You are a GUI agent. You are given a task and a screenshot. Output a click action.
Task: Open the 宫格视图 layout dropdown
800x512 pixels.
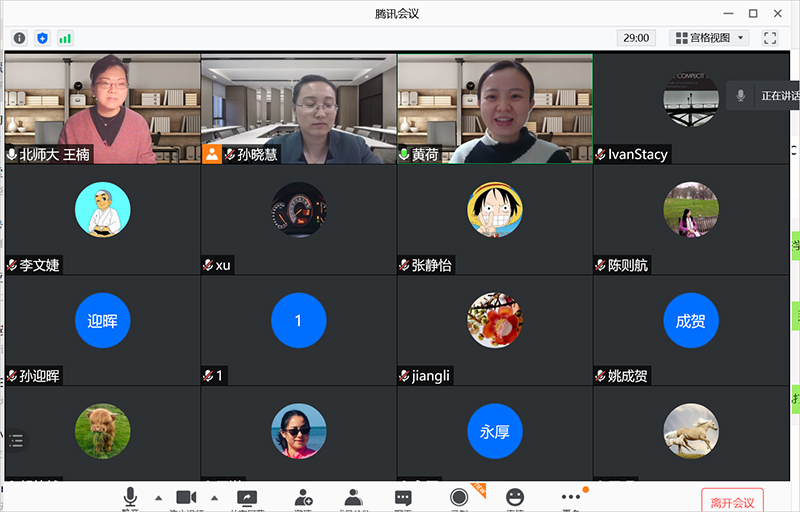[709, 38]
